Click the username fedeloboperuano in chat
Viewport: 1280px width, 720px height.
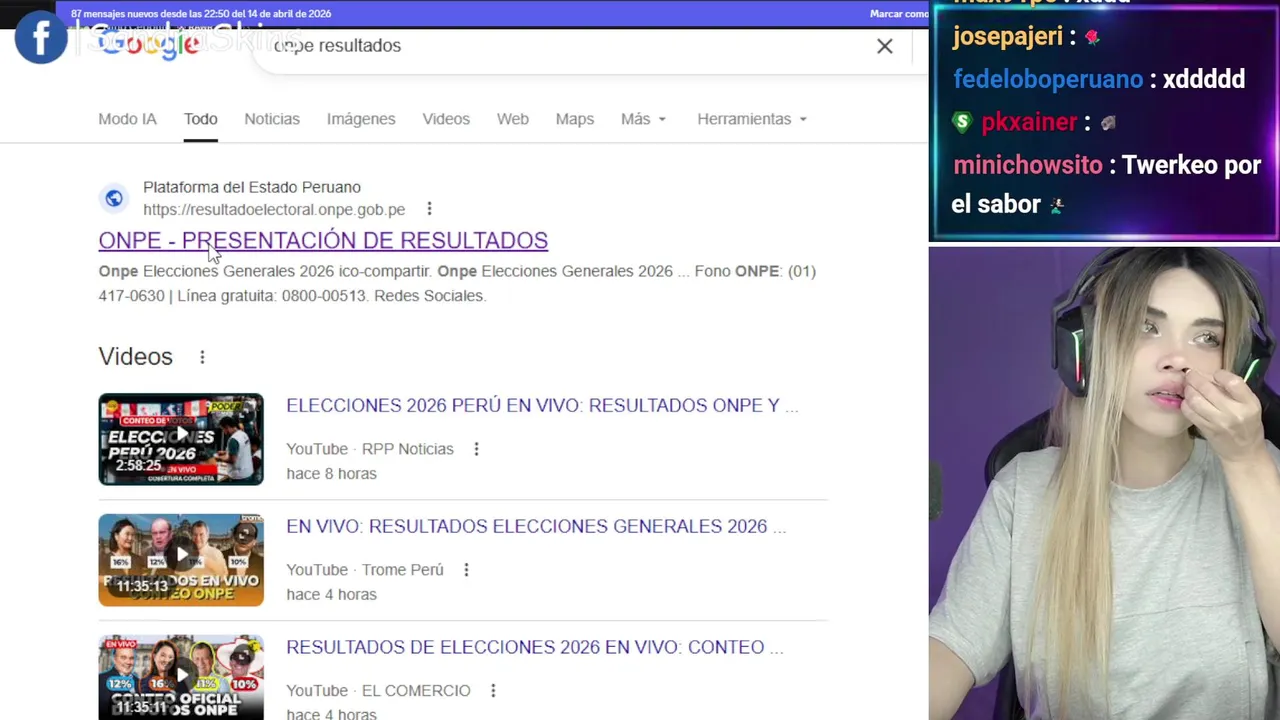point(1048,79)
